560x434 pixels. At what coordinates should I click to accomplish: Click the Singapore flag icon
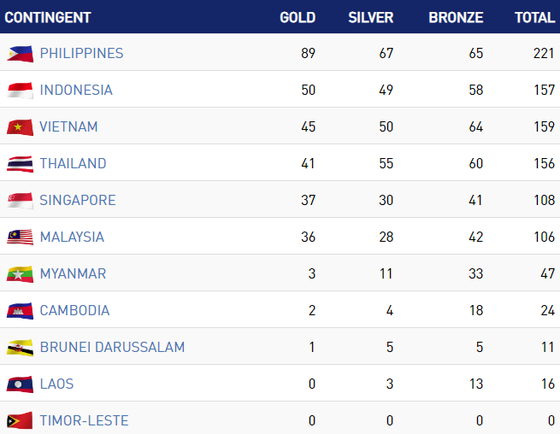(20, 201)
